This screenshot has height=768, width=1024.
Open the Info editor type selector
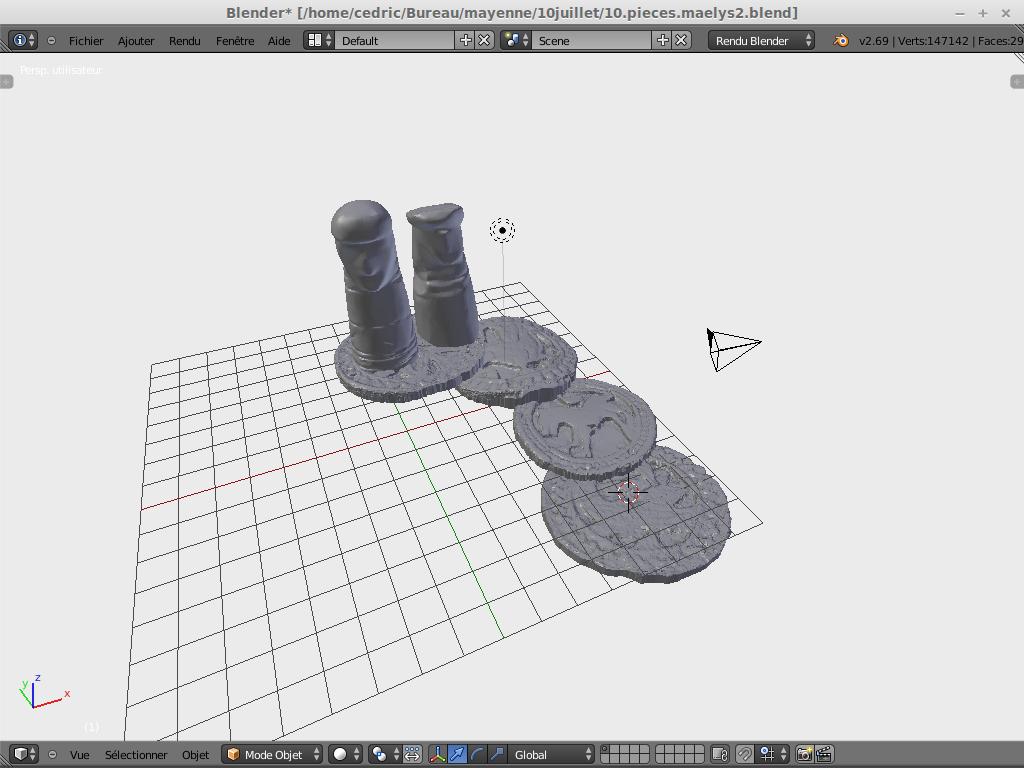22,40
